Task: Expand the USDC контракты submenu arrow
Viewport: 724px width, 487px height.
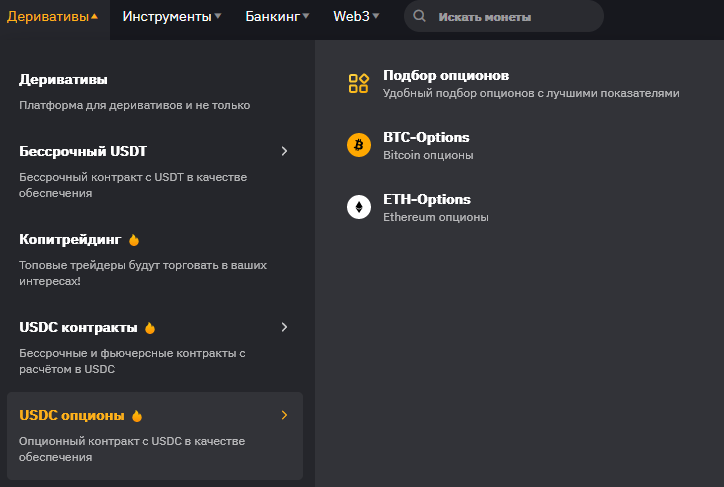Action: 284,327
